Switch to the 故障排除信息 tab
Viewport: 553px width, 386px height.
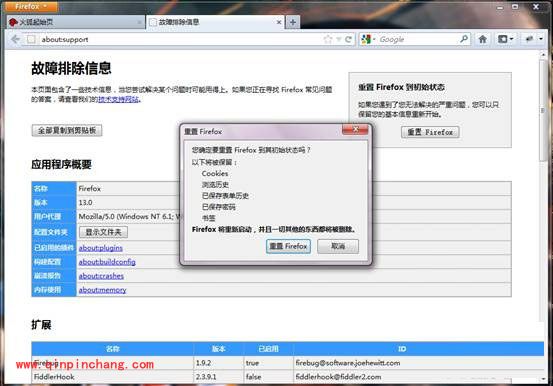pyautogui.click(x=215, y=22)
